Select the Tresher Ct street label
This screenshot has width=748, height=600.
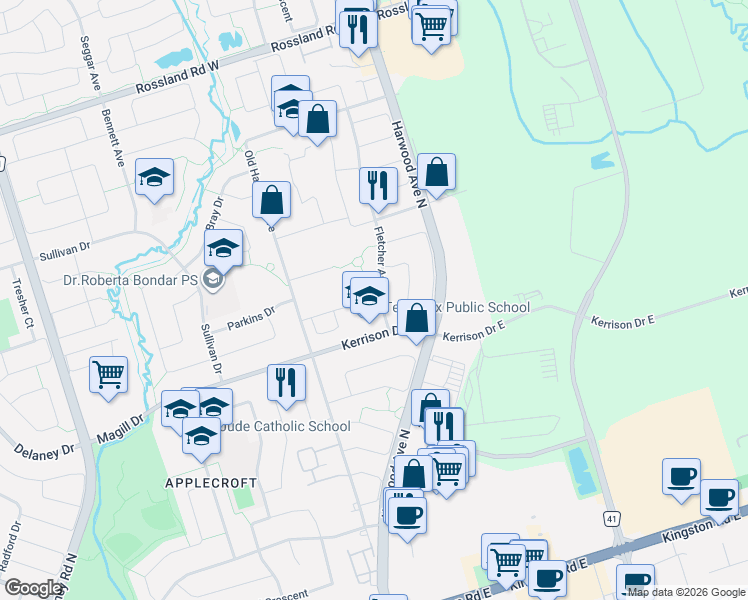(x=23, y=303)
